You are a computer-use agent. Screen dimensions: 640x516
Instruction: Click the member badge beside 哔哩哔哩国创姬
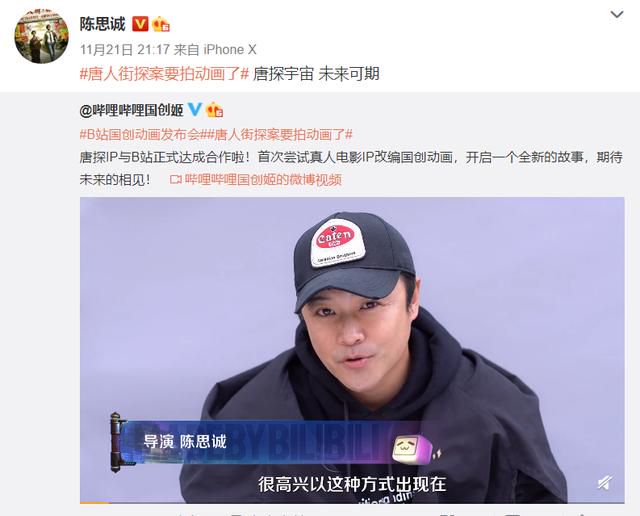[x=214, y=110]
